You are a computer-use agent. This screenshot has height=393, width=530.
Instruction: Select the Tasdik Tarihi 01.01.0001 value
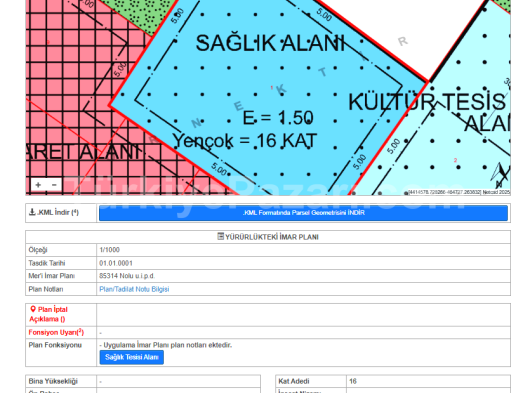click(116, 263)
